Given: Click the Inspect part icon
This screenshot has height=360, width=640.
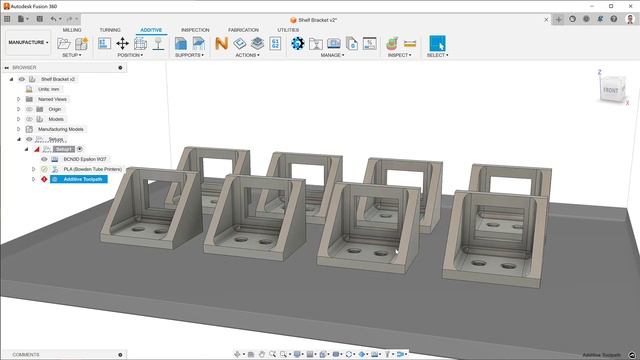Looking at the screenshot, I should tap(392, 43).
